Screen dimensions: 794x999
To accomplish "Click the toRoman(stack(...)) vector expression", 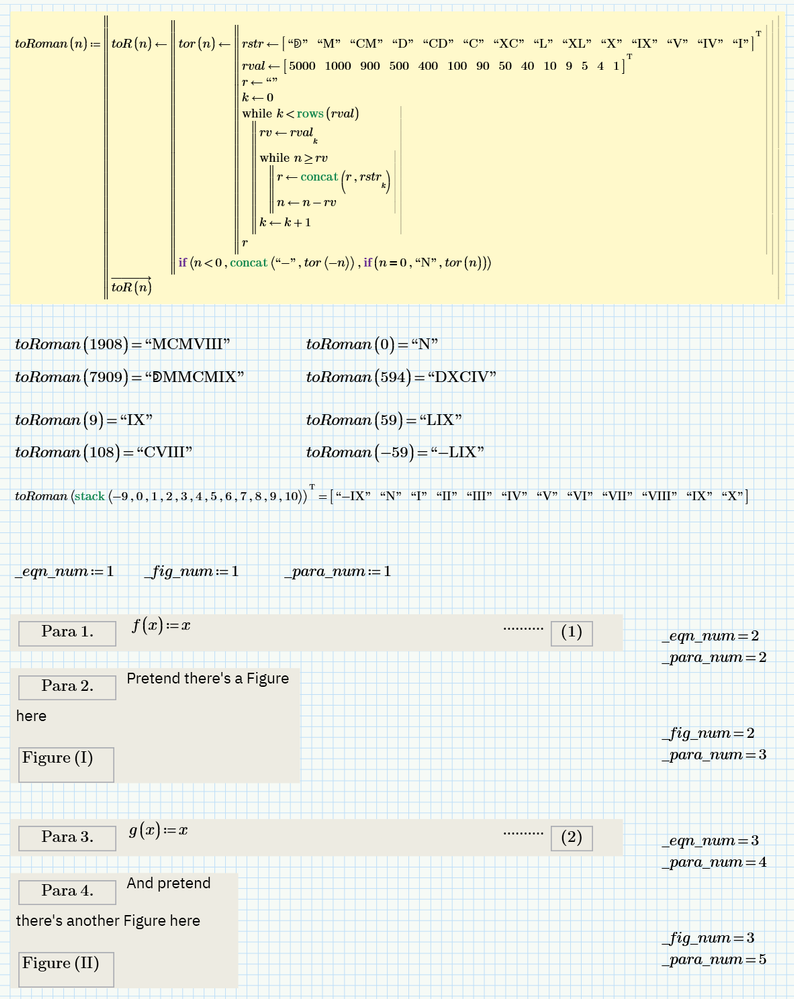I will pyautogui.click(x=380, y=496).
